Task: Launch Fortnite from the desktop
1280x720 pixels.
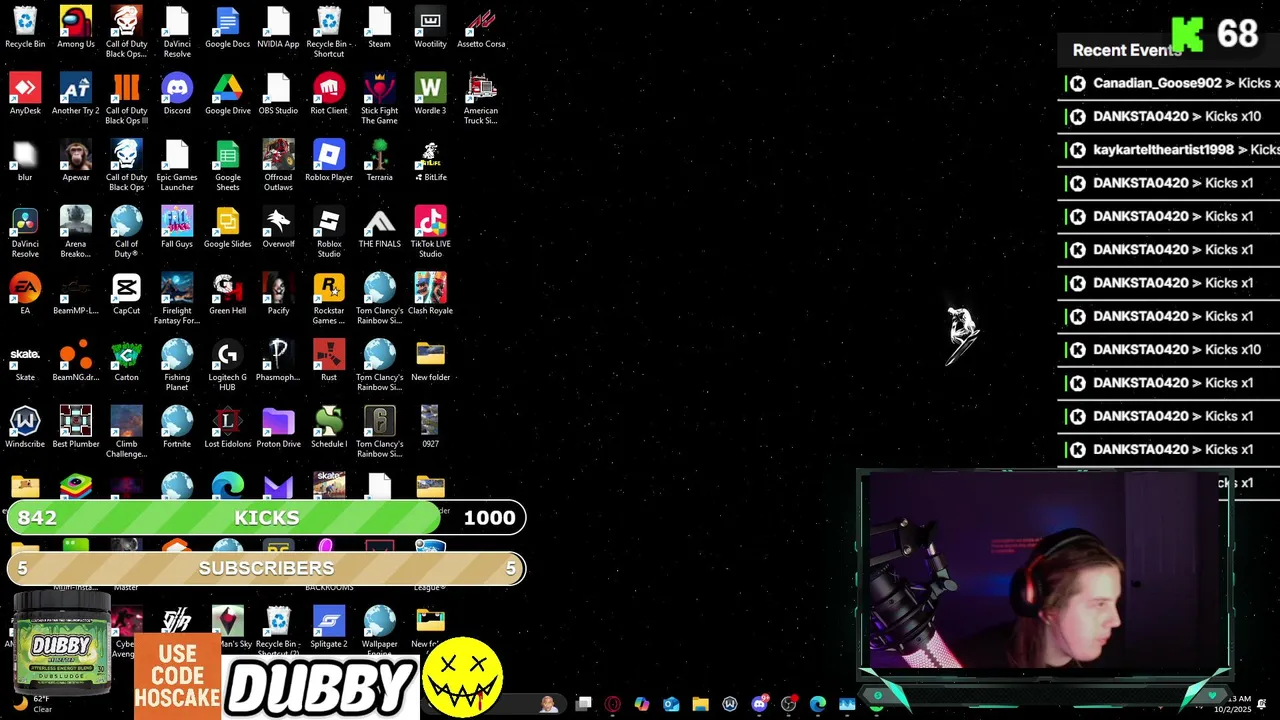Action: pos(177,427)
